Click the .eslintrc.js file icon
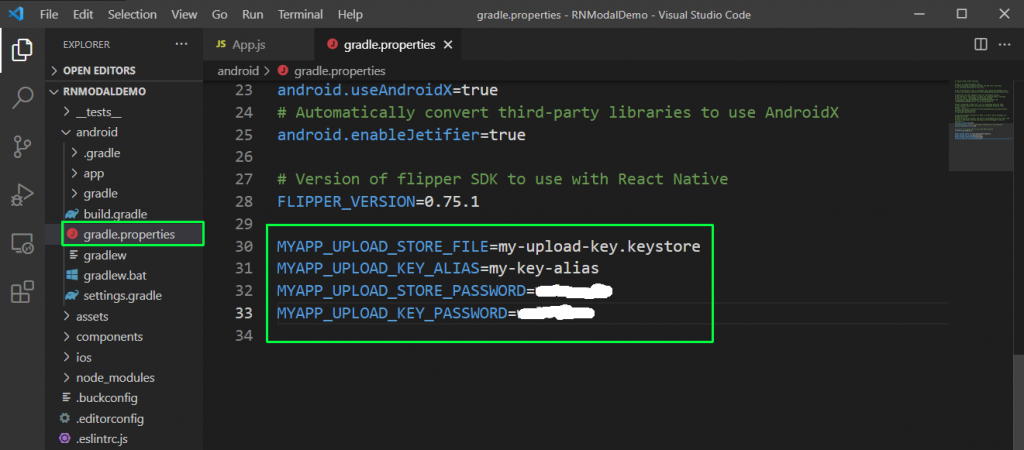 coord(64,438)
